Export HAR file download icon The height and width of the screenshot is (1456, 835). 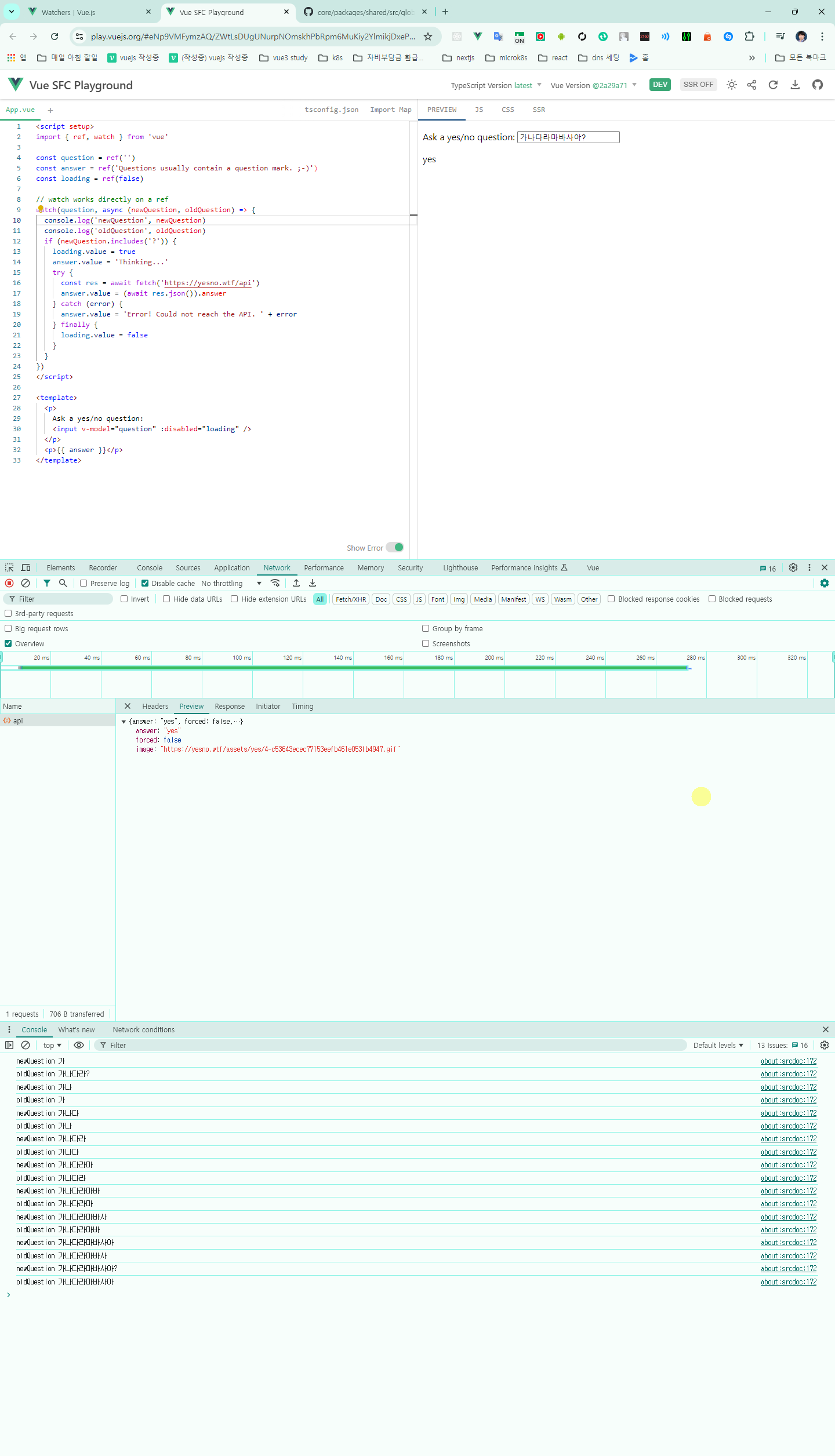coord(313,583)
